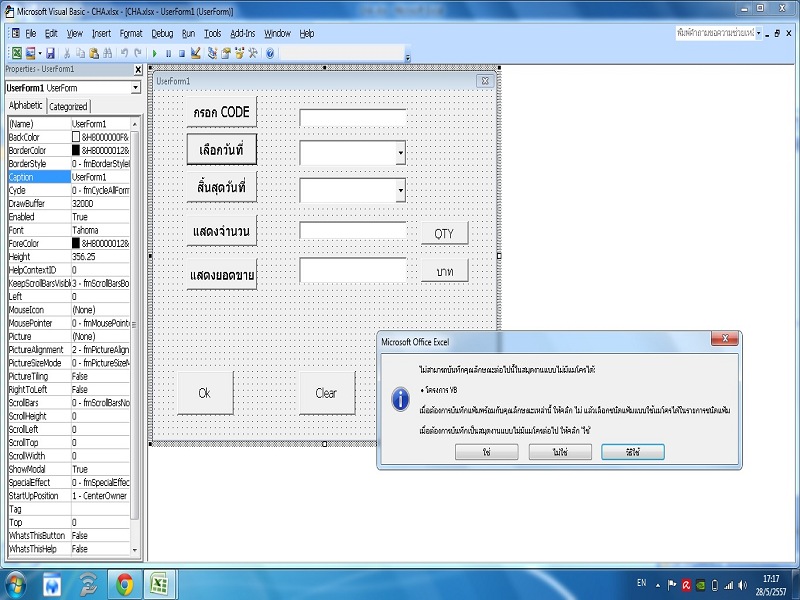The height and width of the screenshot is (600, 800).
Task: Click the text box beside กรอก CODE
Action: 352,117
